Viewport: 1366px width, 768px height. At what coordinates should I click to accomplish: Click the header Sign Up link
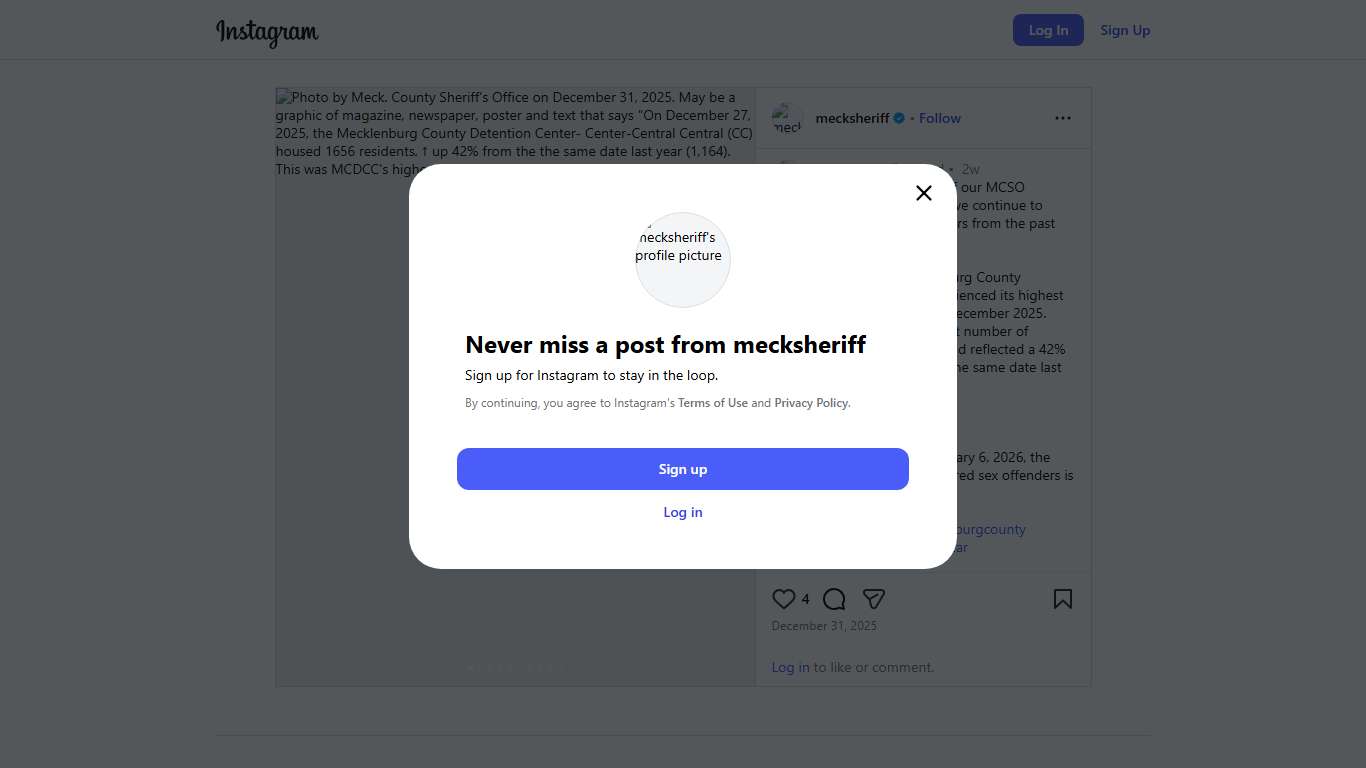click(1125, 30)
